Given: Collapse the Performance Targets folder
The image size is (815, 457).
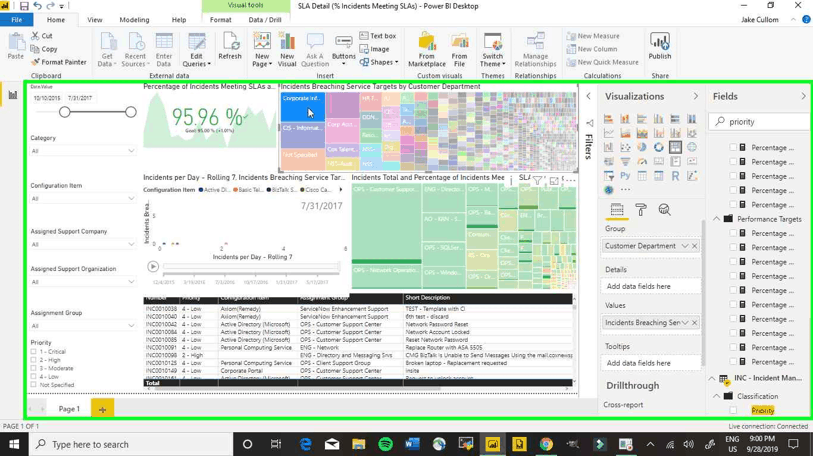Looking at the screenshot, I should 717,219.
